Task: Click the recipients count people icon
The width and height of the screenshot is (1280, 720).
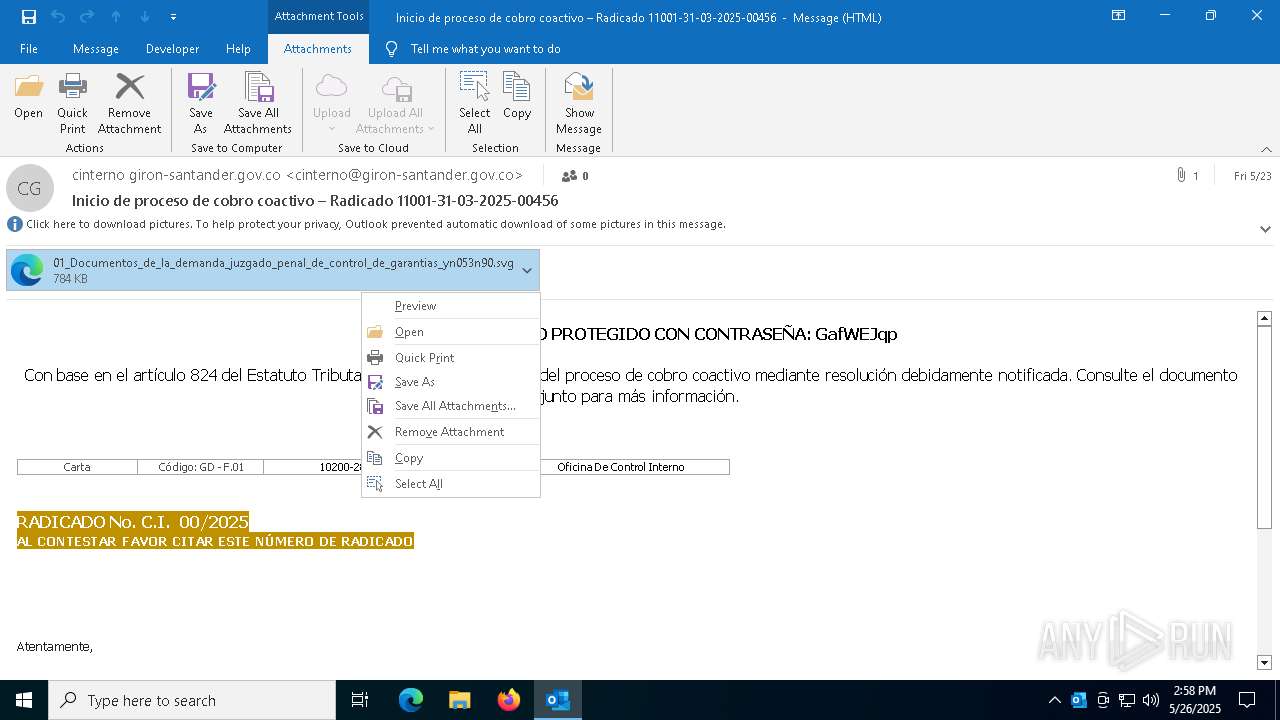Action: click(x=569, y=176)
